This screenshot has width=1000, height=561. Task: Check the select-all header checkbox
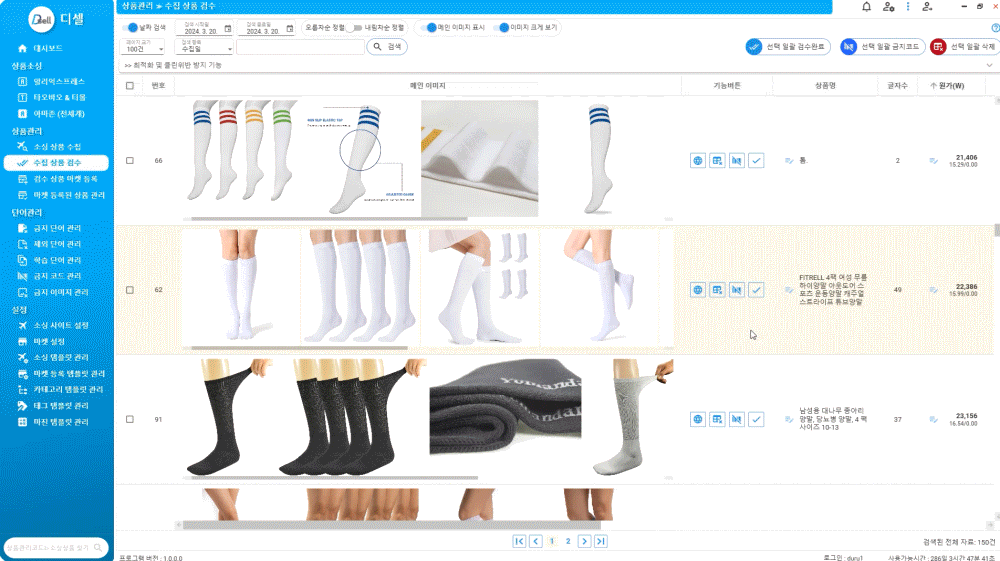point(130,85)
